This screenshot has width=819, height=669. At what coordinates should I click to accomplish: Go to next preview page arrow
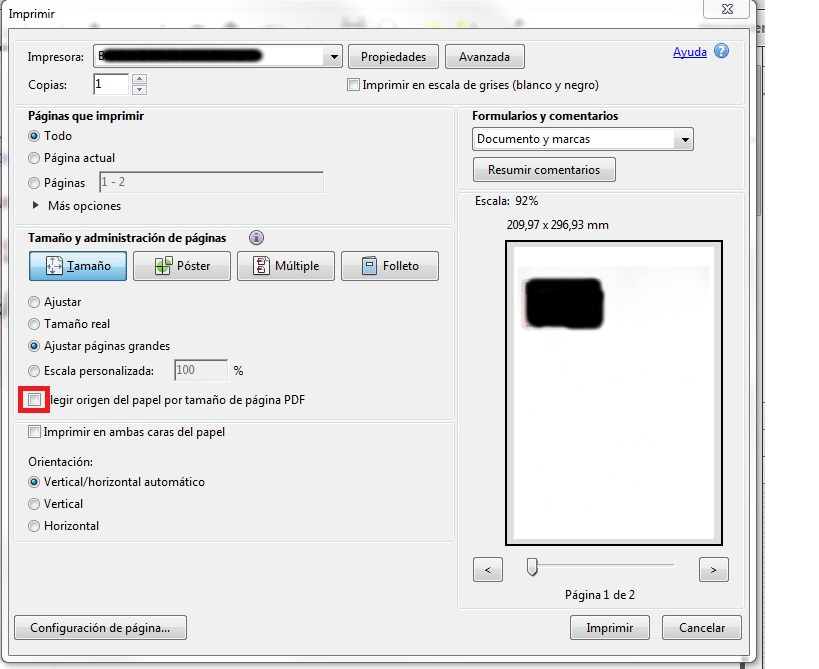pyautogui.click(x=713, y=570)
